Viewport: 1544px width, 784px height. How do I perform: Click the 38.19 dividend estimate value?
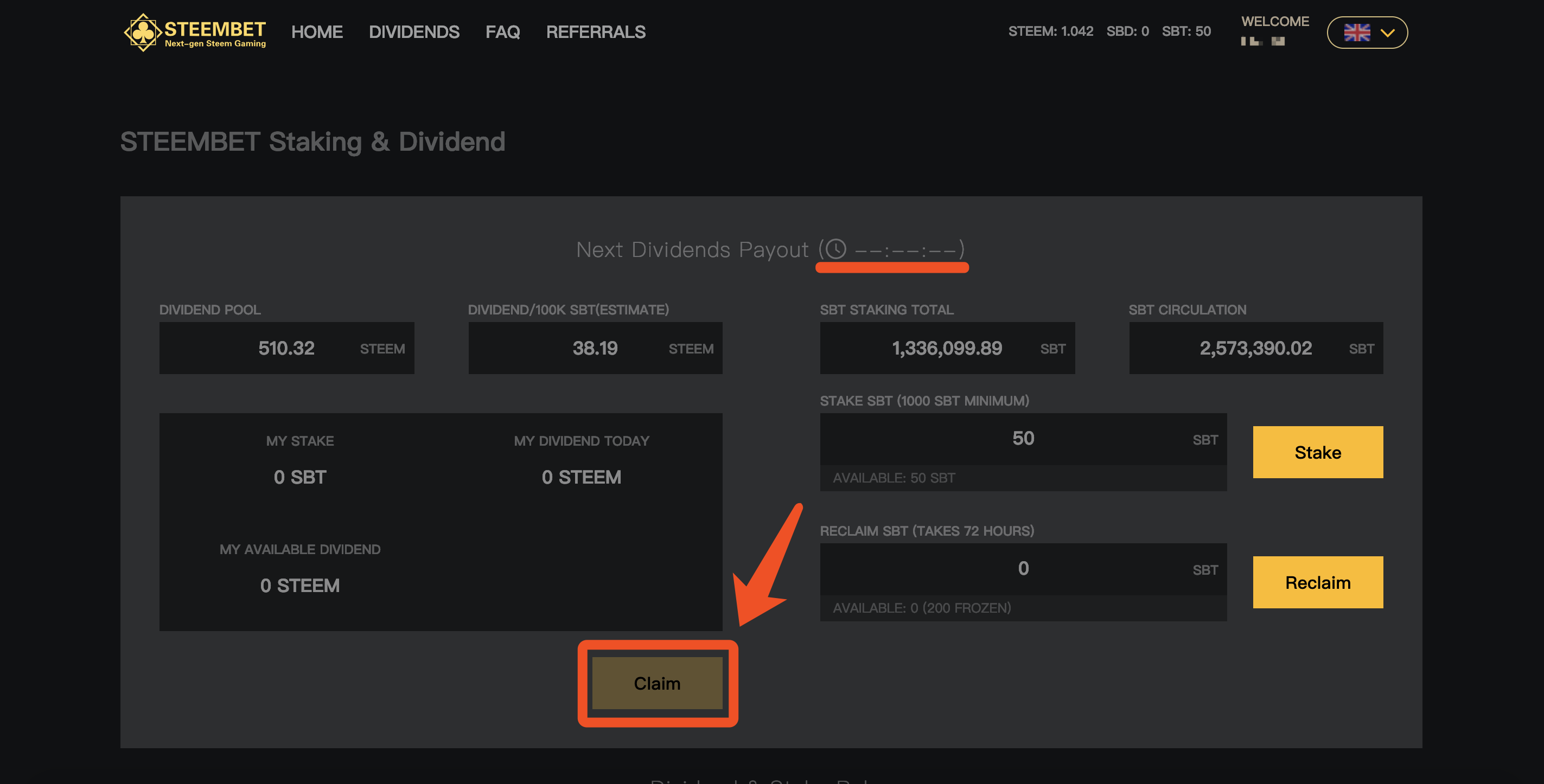point(595,348)
